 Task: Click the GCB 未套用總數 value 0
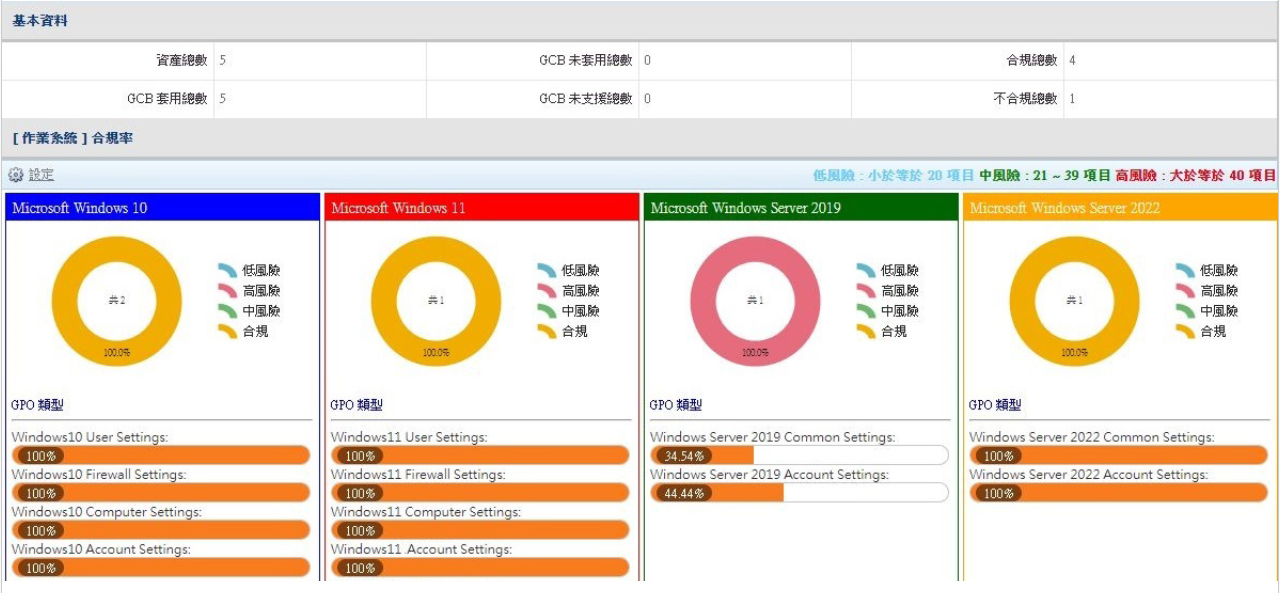click(648, 61)
